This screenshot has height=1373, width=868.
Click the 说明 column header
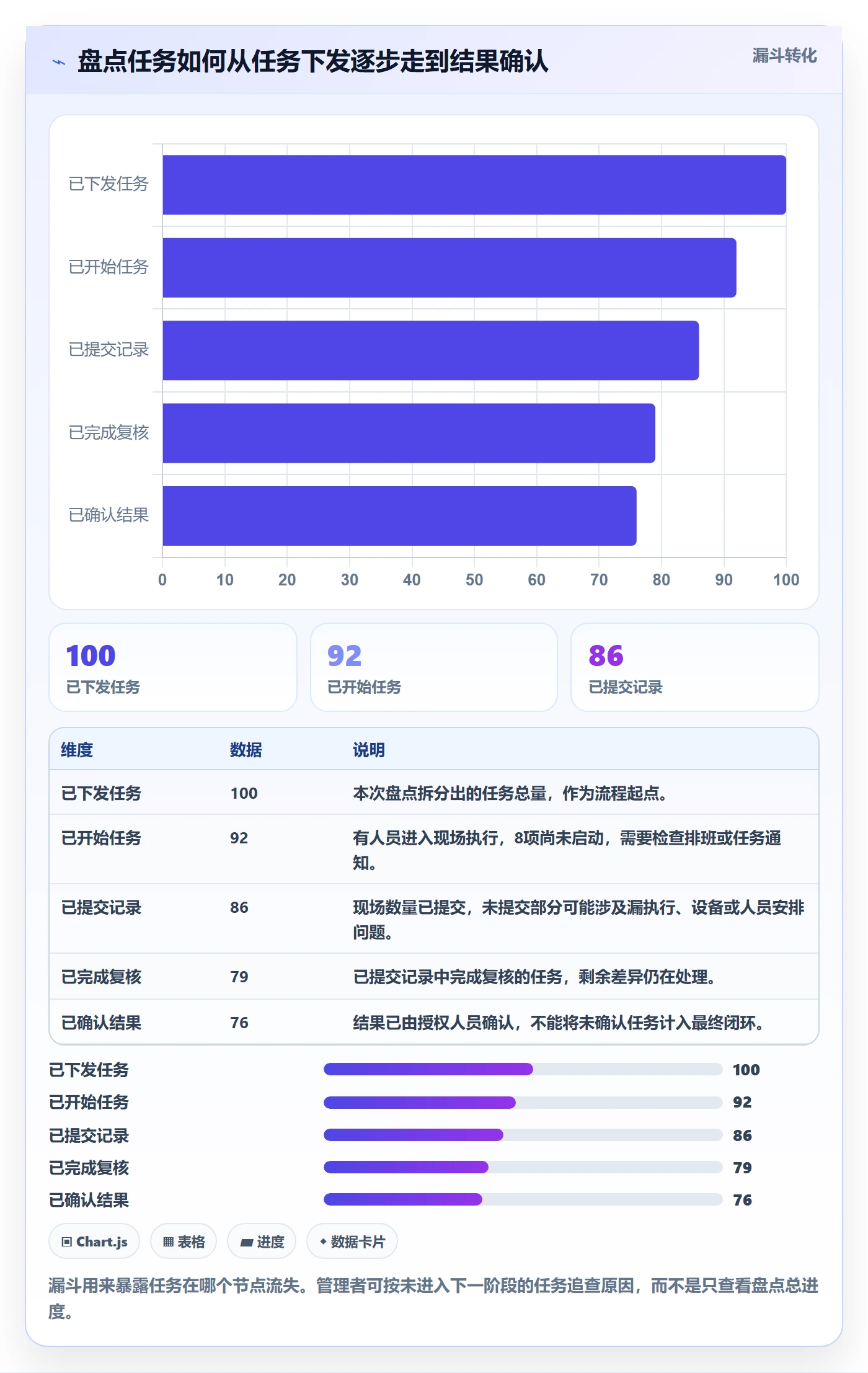coord(369,750)
